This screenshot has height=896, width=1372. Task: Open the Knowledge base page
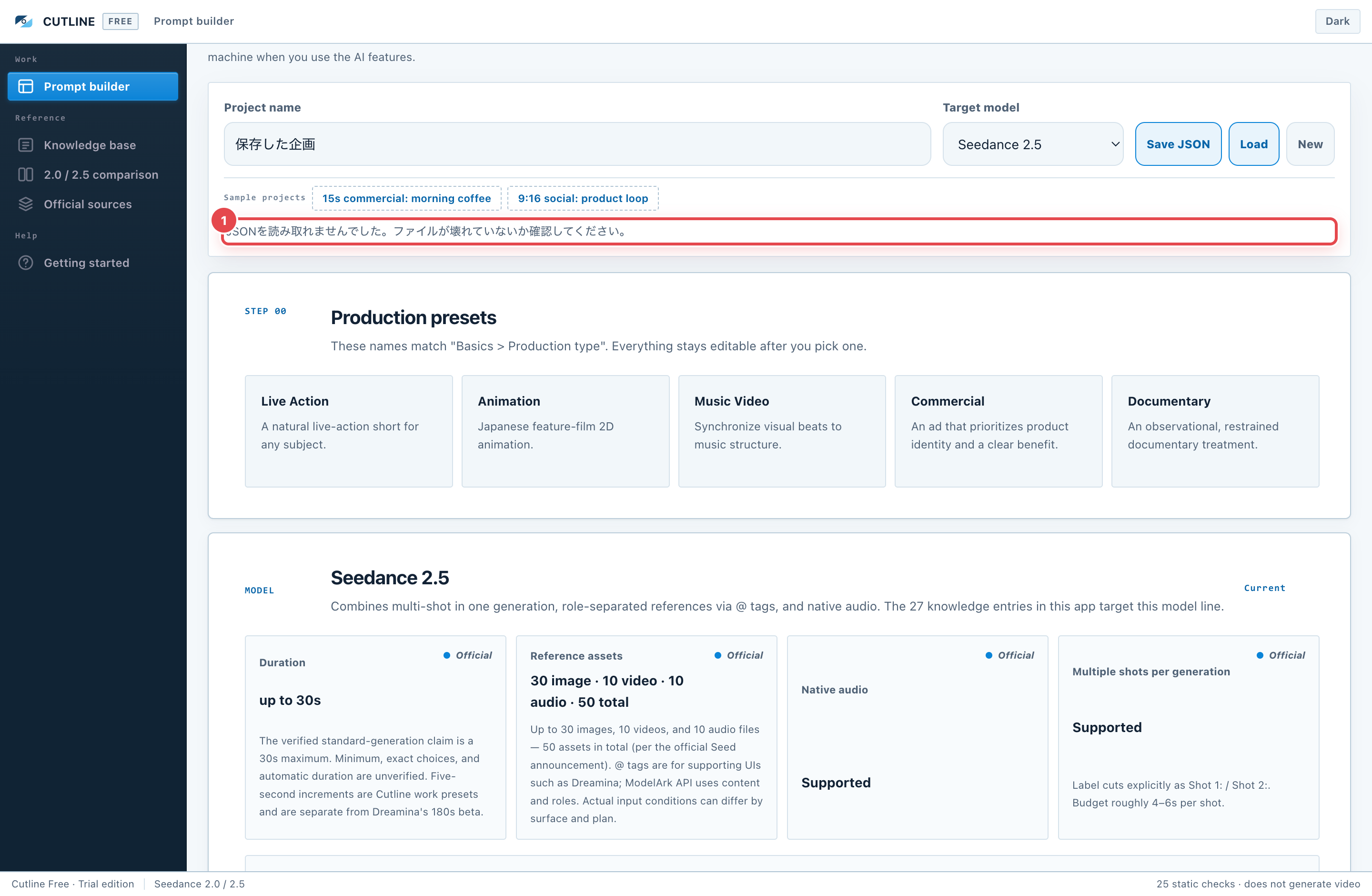(x=93, y=145)
